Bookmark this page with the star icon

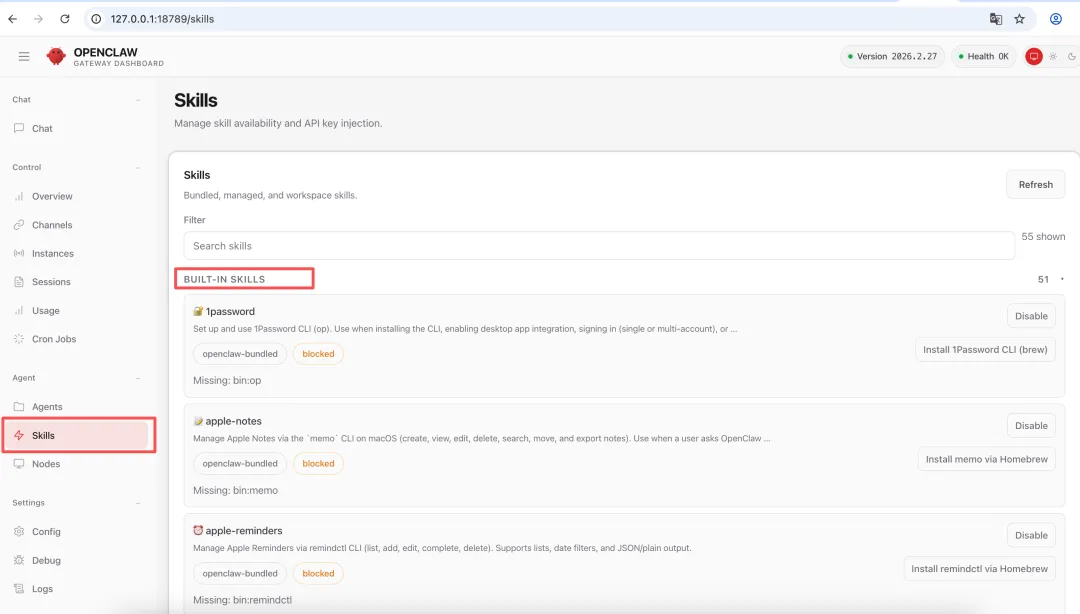[1020, 19]
